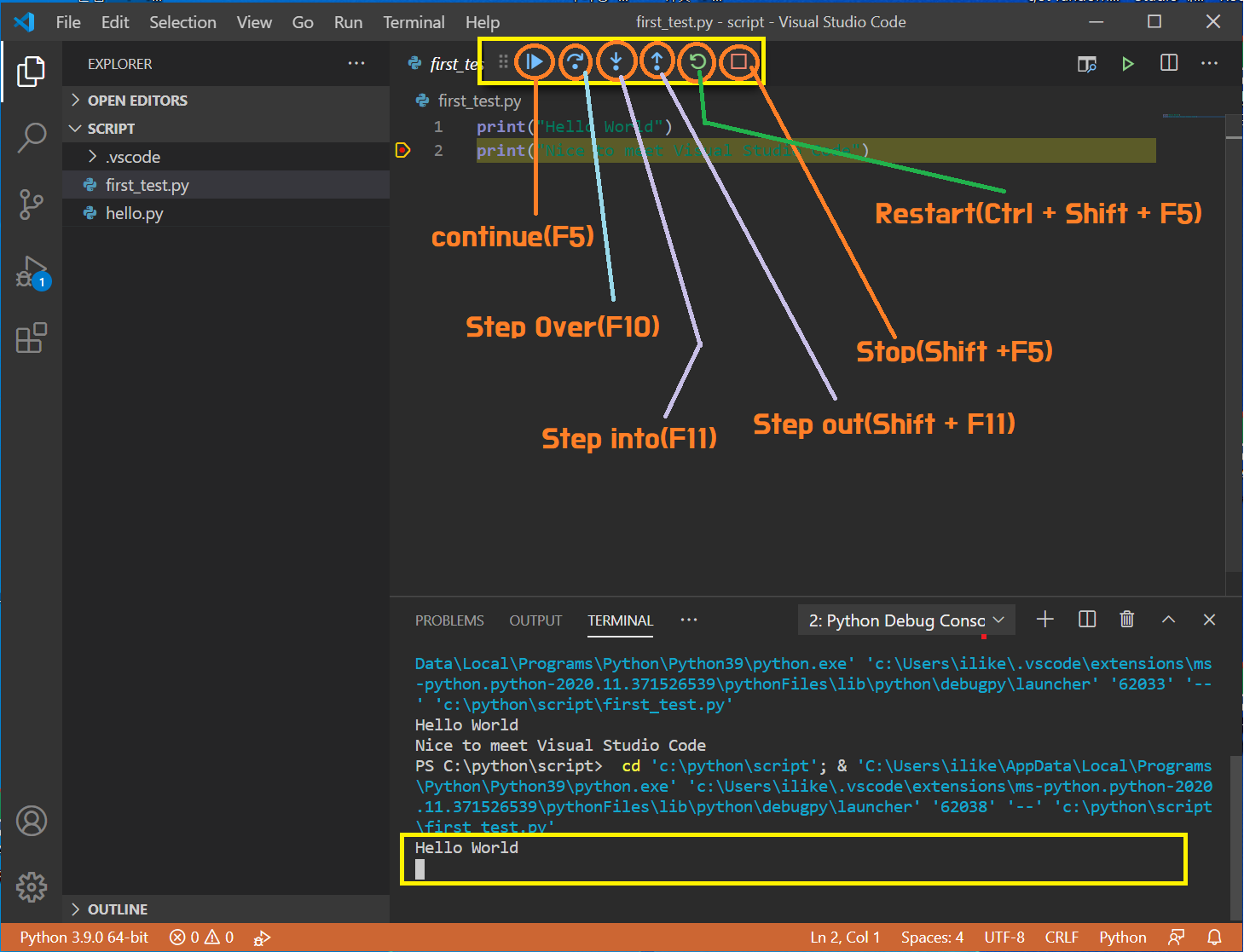
Task: Open the Source Control view
Action: pyautogui.click(x=32, y=205)
